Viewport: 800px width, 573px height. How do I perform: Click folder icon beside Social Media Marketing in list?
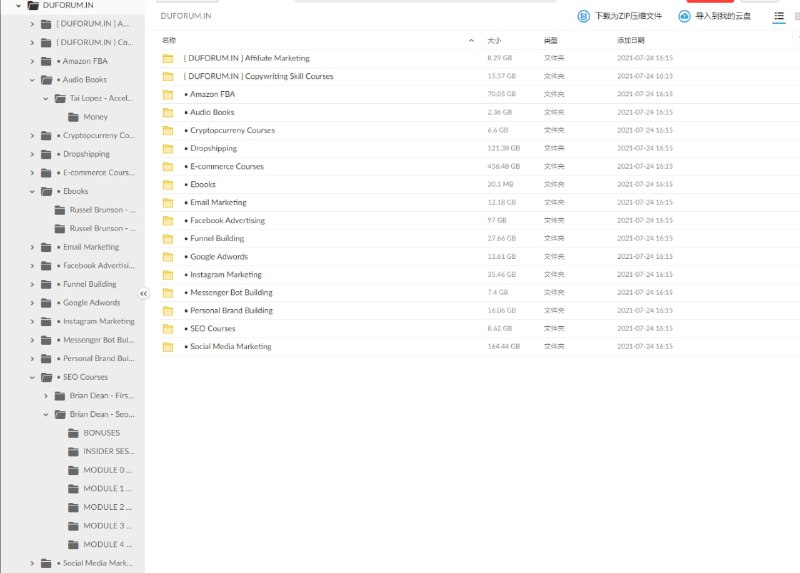[x=168, y=347]
